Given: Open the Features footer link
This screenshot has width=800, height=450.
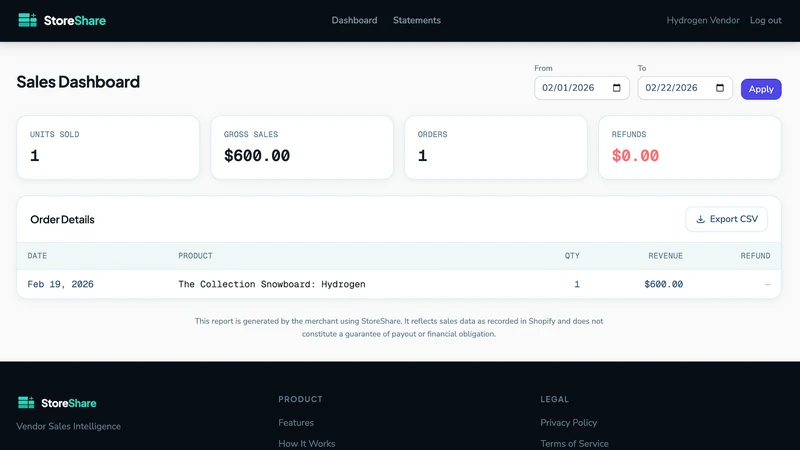Looking at the screenshot, I should (x=296, y=422).
